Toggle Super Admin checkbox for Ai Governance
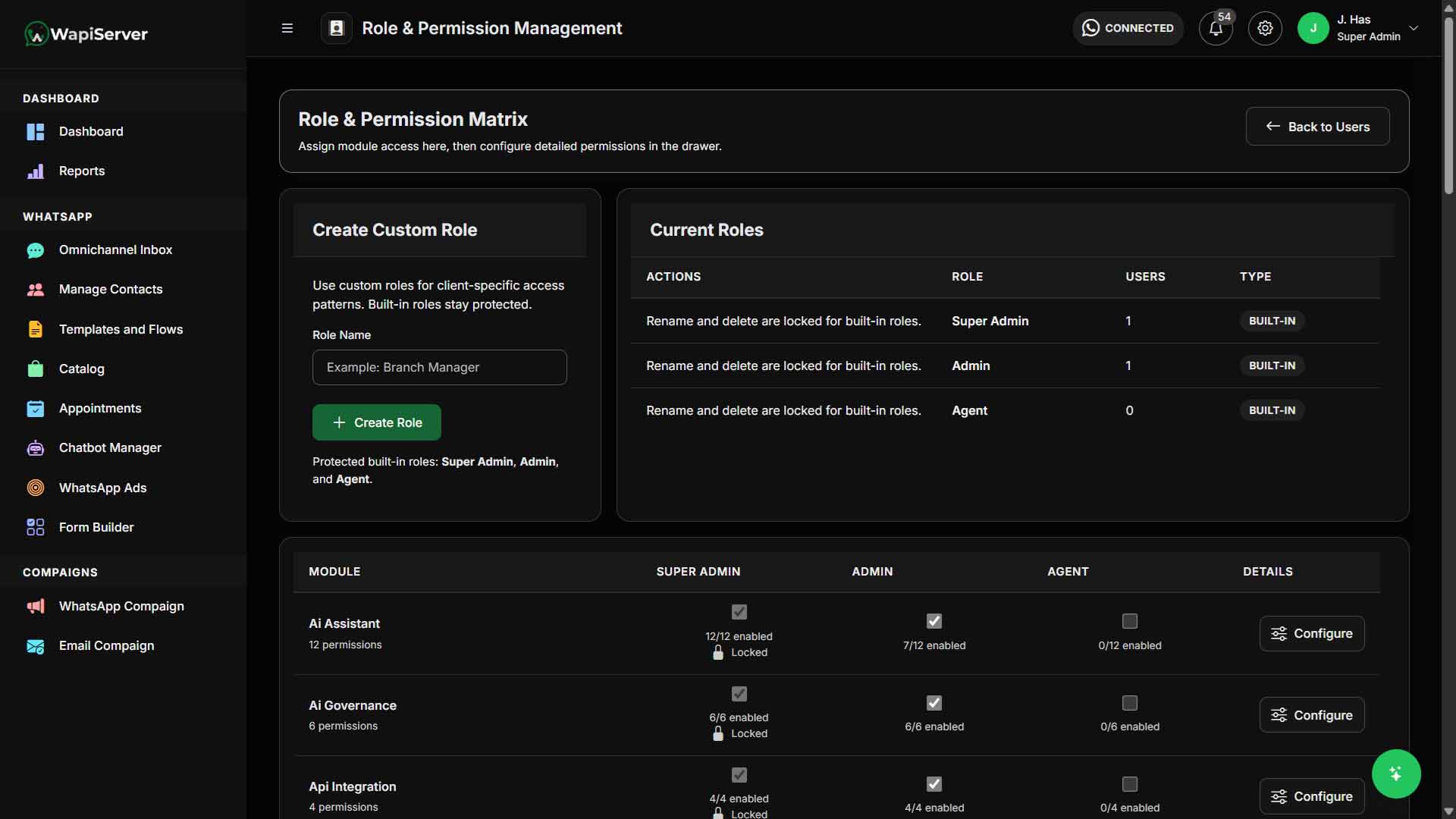1456x819 pixels. point(739,694)
